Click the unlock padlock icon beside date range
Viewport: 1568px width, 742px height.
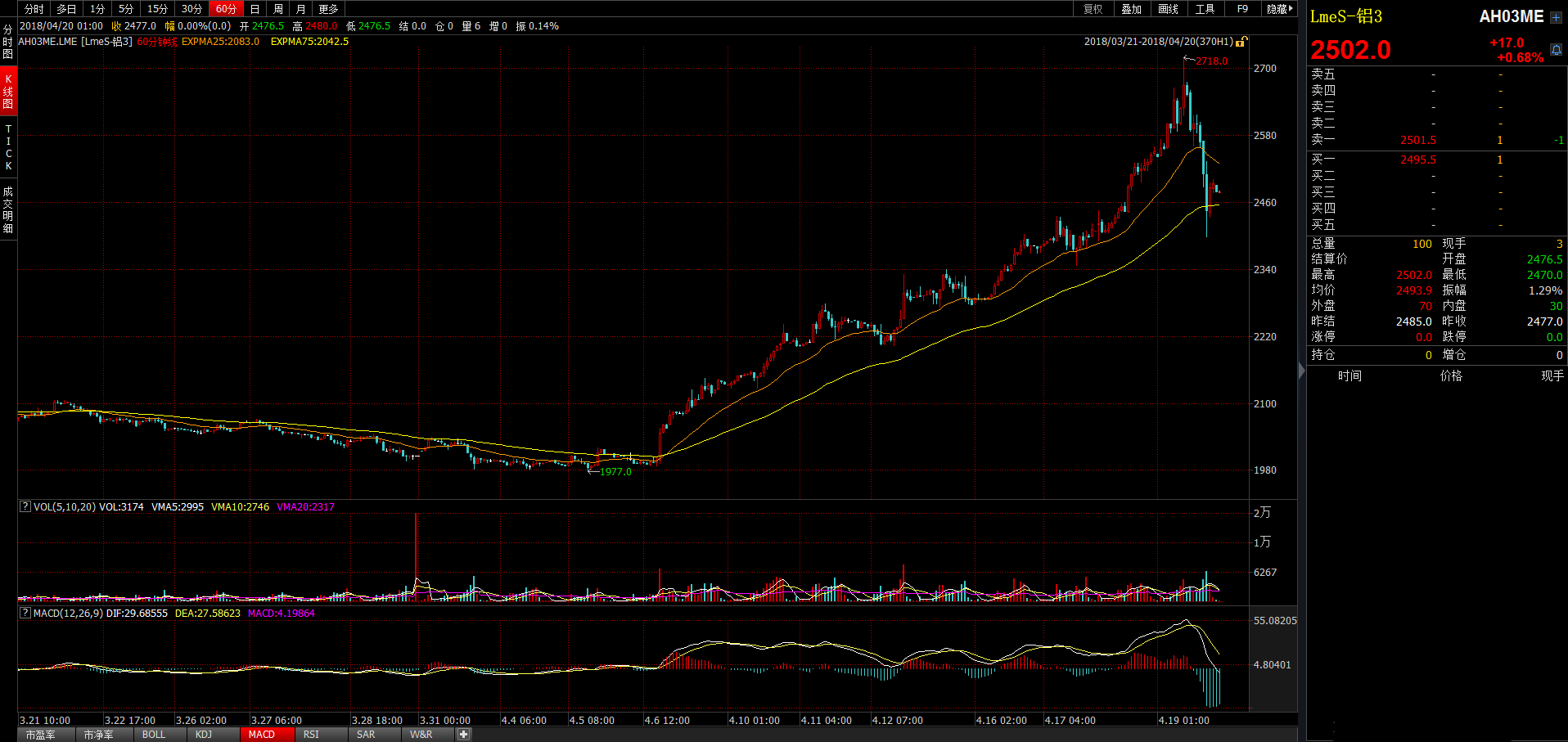click(1241, 42)
